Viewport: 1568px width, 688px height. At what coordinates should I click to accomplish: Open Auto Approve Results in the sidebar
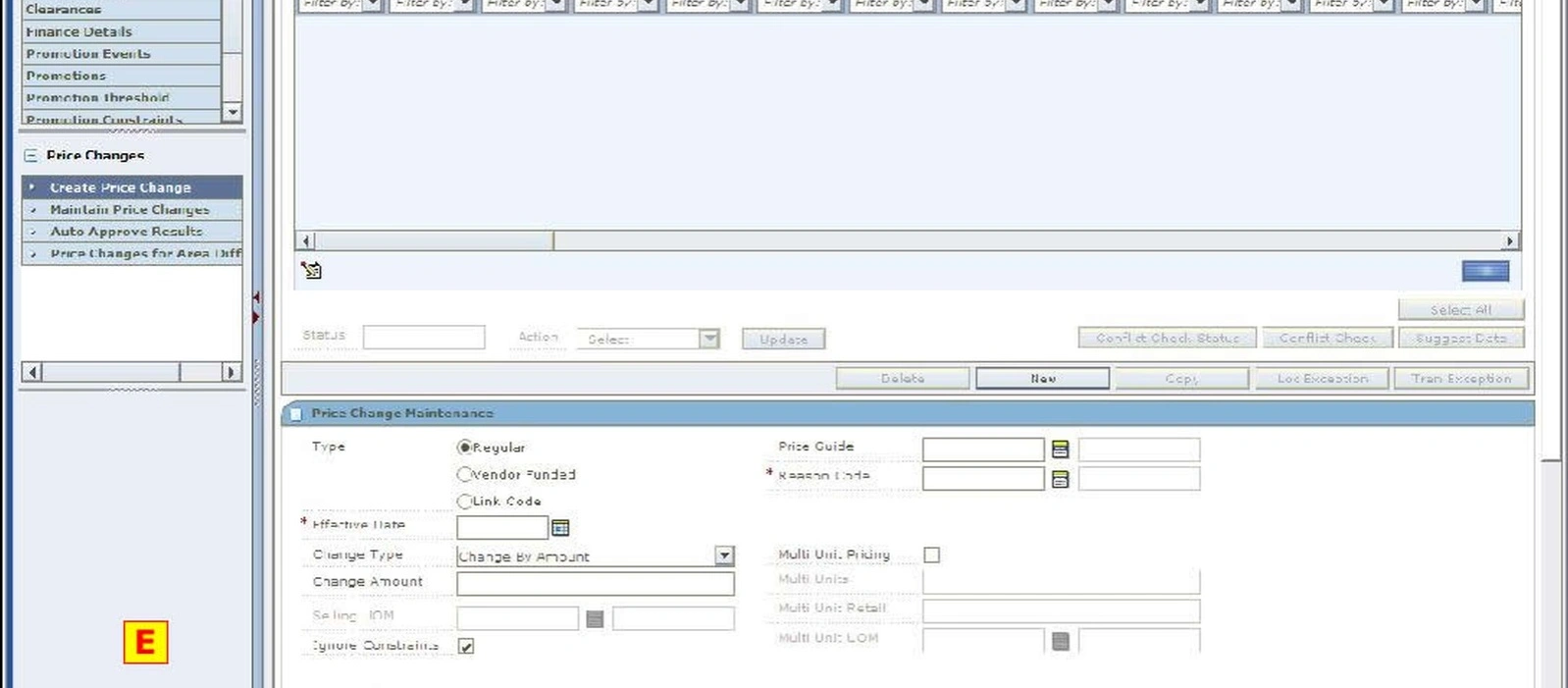click(131, 232)
